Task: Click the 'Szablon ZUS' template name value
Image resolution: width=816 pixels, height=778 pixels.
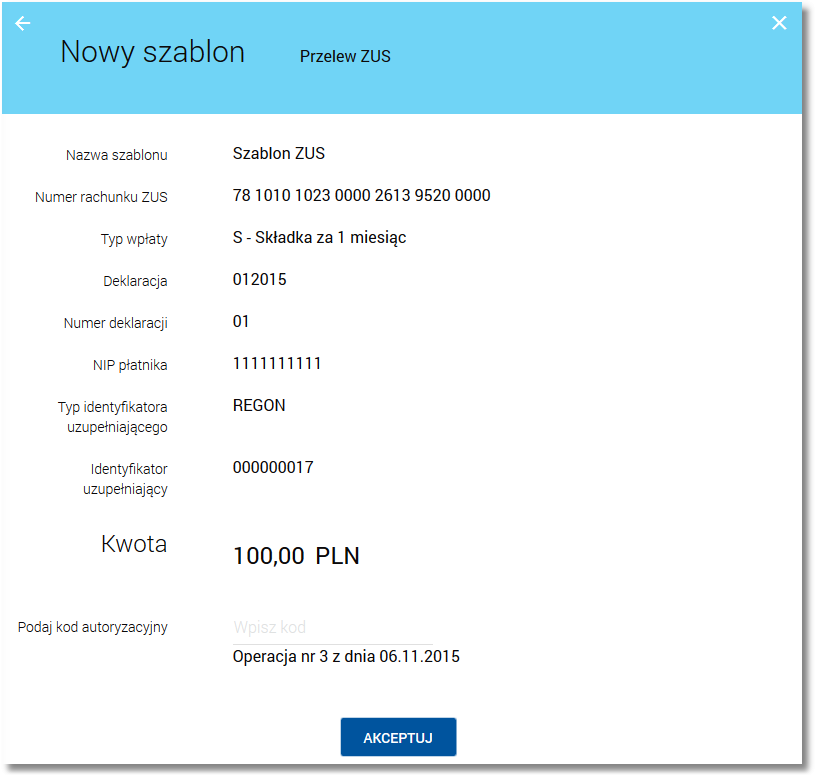Action: click(278, 154)
